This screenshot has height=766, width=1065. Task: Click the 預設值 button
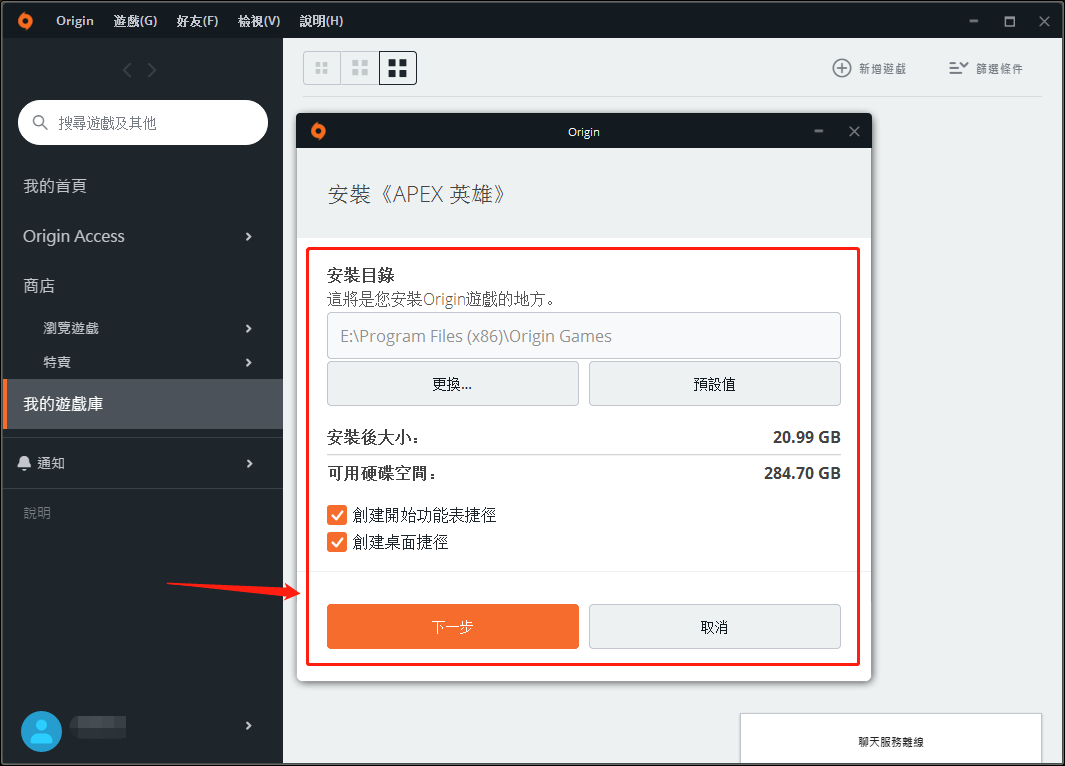click(x=715, y=384)
